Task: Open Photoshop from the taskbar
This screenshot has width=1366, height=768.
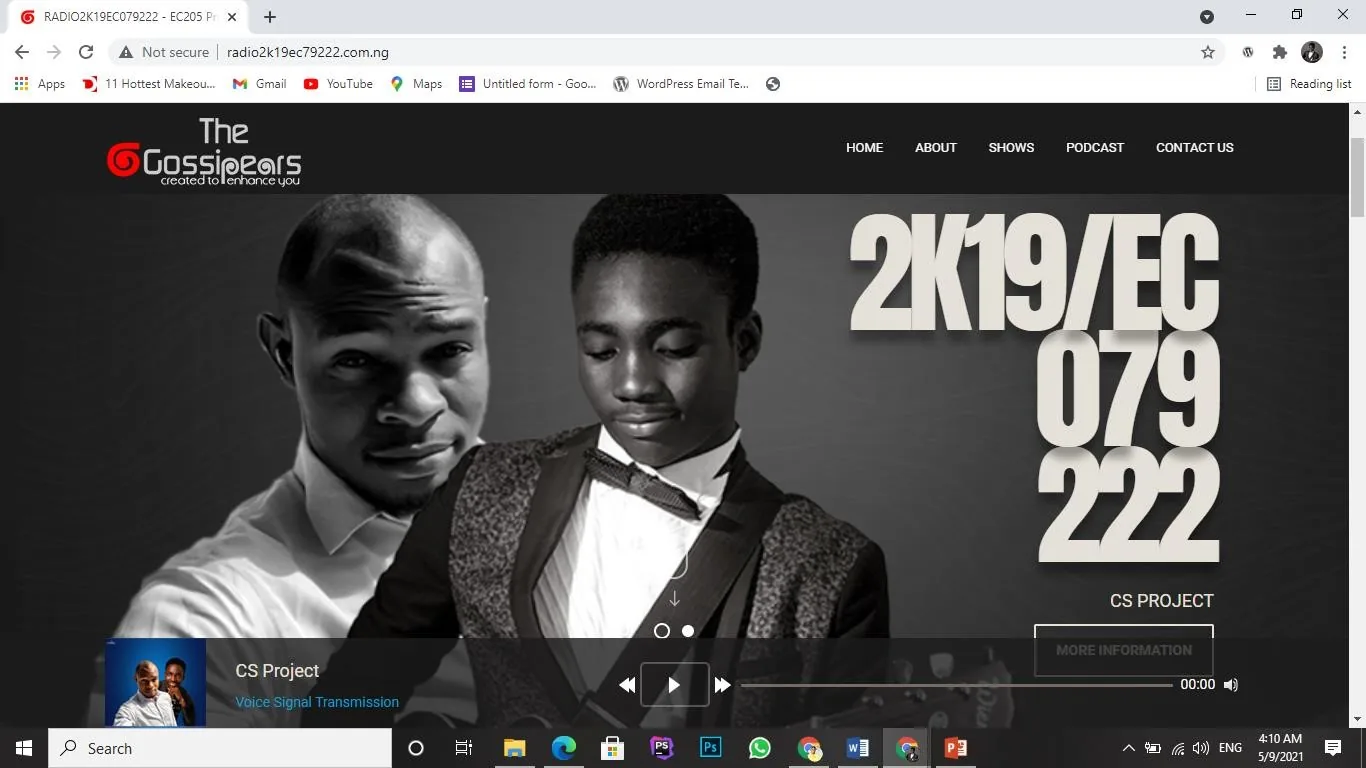Action: pyautogui.click(x=711, y=748)
